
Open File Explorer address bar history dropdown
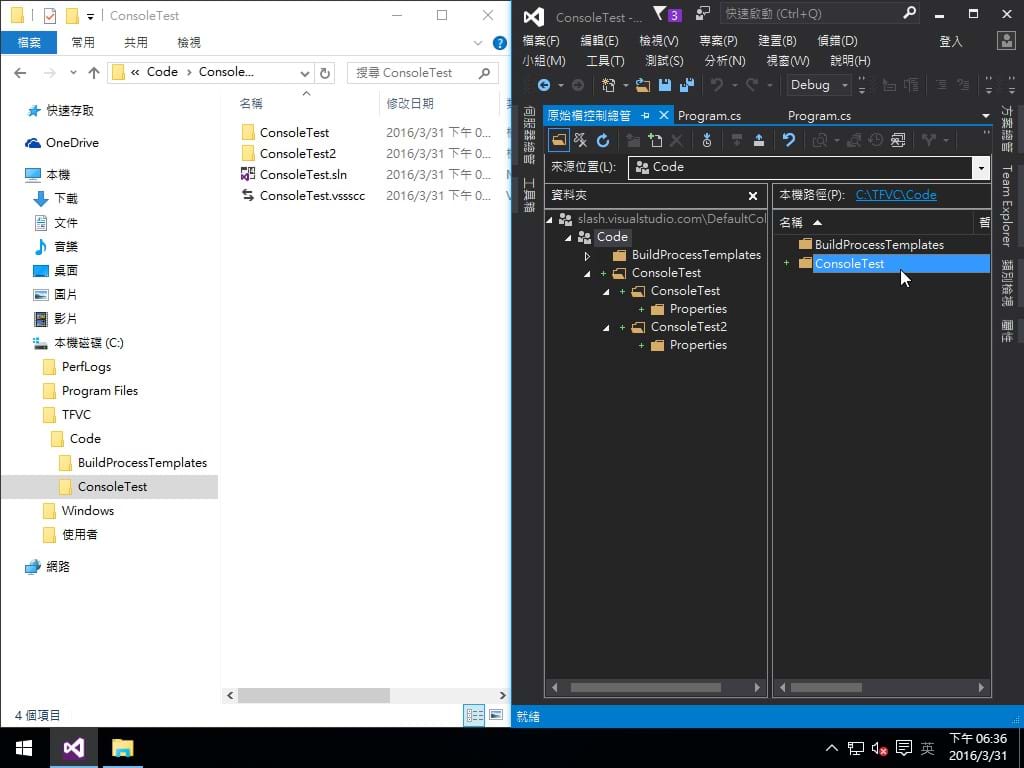point(304,73)
